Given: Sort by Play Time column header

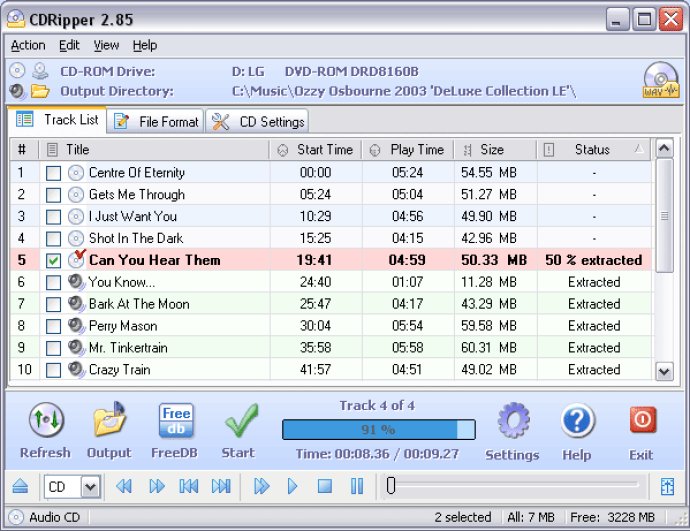Looking at the screenshot, I should 408,150.
